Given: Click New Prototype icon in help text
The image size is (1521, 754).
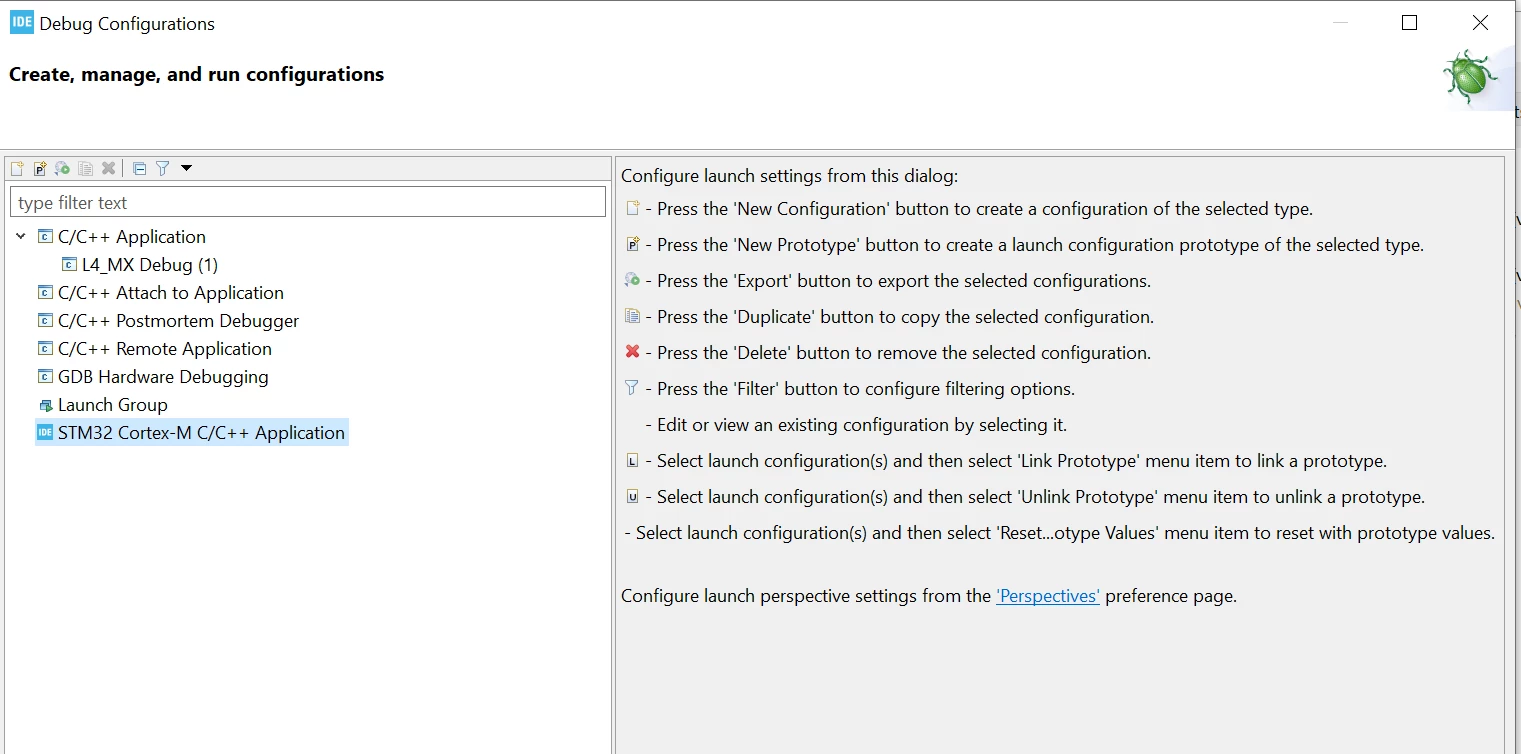Looking at the screenshot, I should (632, 244).
